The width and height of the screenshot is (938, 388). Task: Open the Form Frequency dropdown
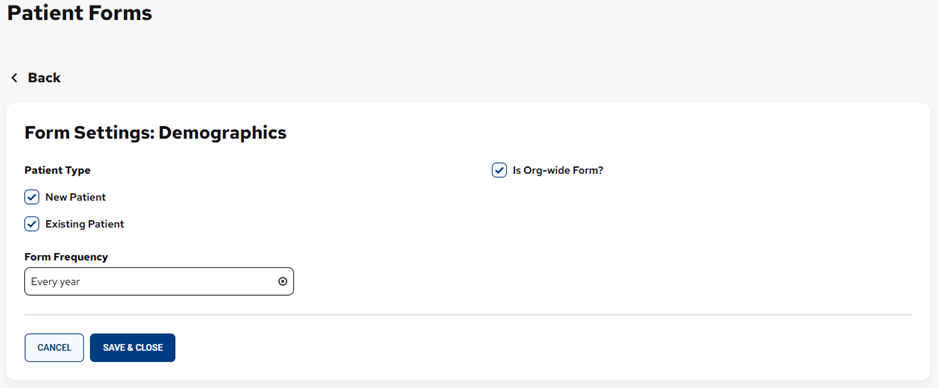pyautogui.click(x=159, y=282)
